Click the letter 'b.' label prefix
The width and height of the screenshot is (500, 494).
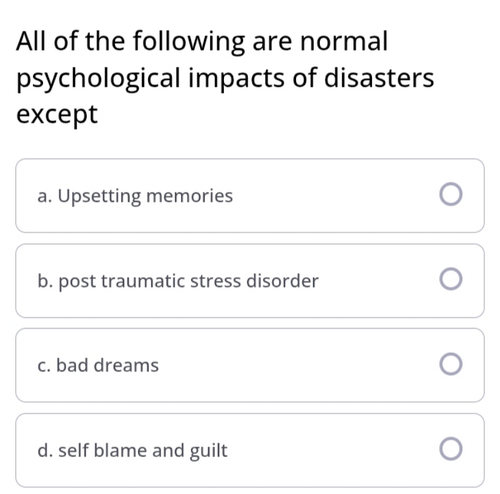click(x=45, y=281)
